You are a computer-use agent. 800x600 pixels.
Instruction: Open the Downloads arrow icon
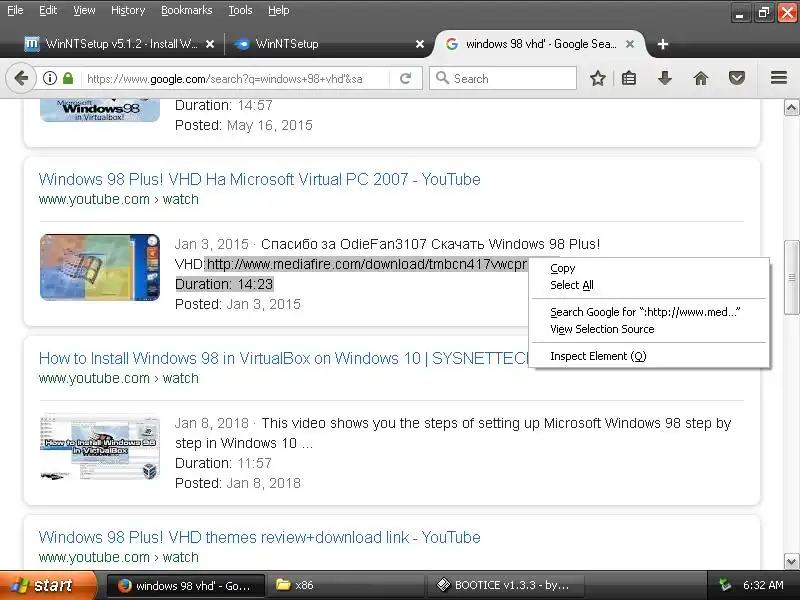tap(664, 79)
